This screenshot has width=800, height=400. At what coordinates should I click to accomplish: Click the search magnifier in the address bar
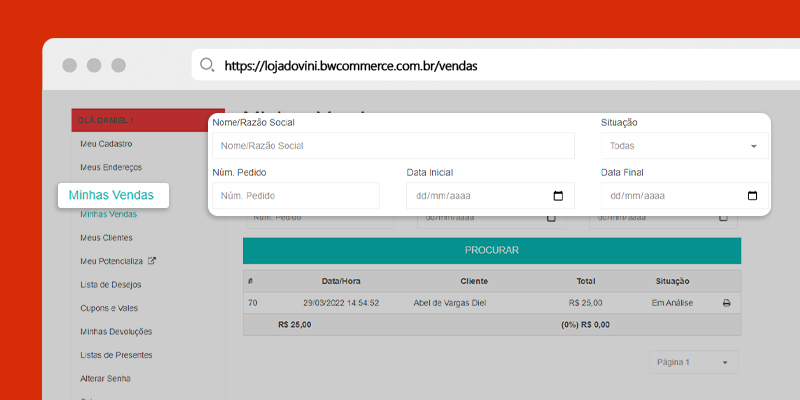tap(207, 65)
